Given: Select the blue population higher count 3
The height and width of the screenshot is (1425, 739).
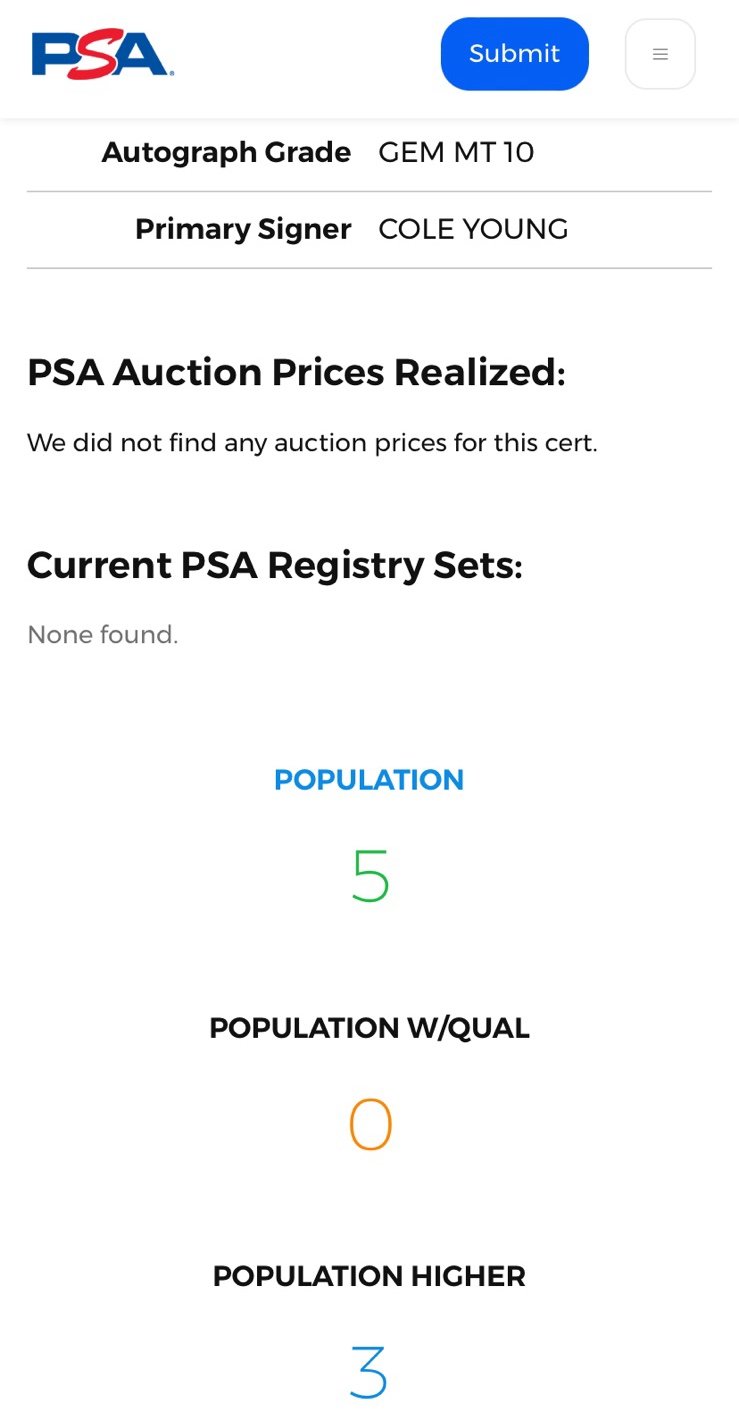Looking at the screenshot, I should click(369, 1372).
